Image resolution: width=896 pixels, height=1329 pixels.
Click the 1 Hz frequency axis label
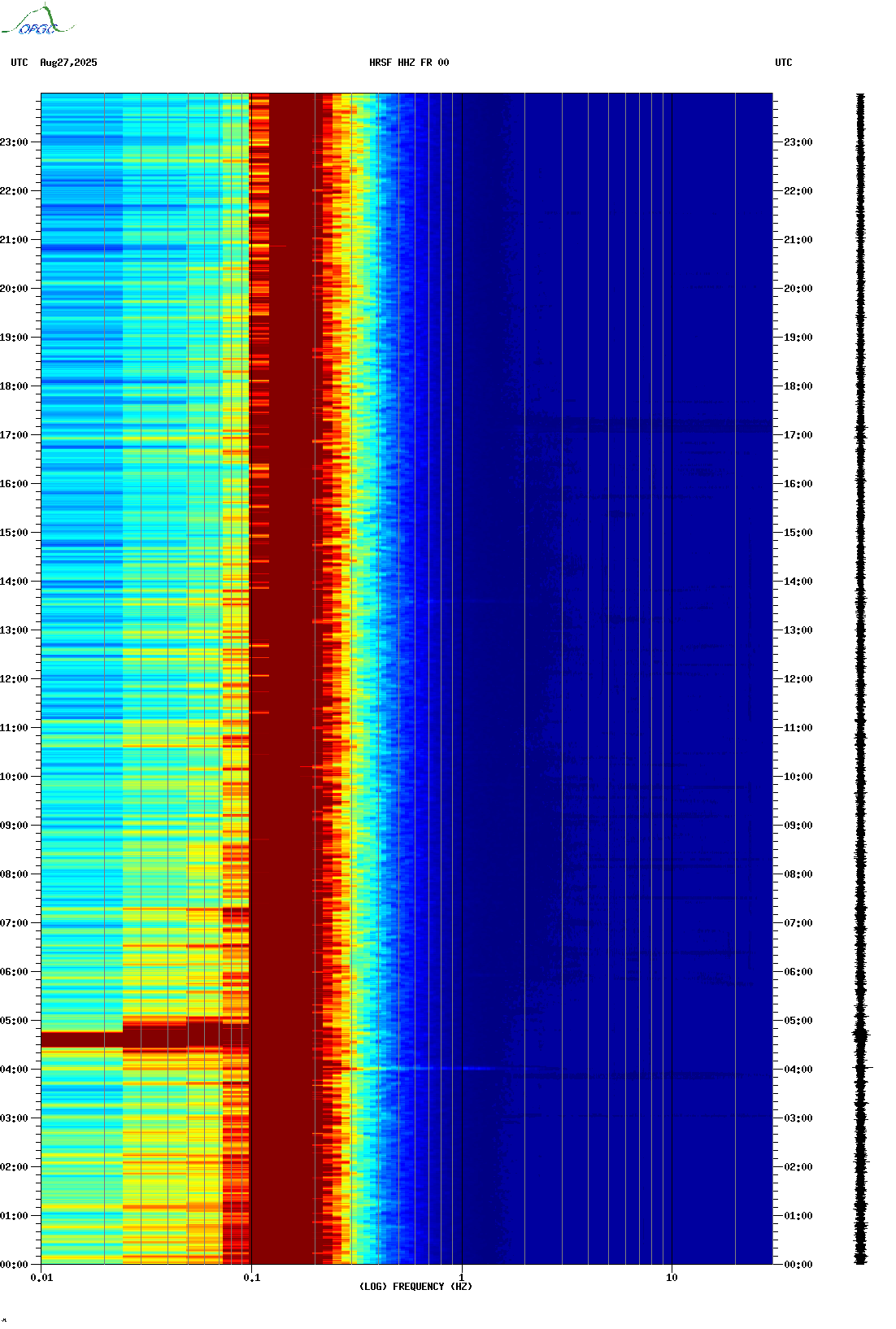click(462, 1278)
